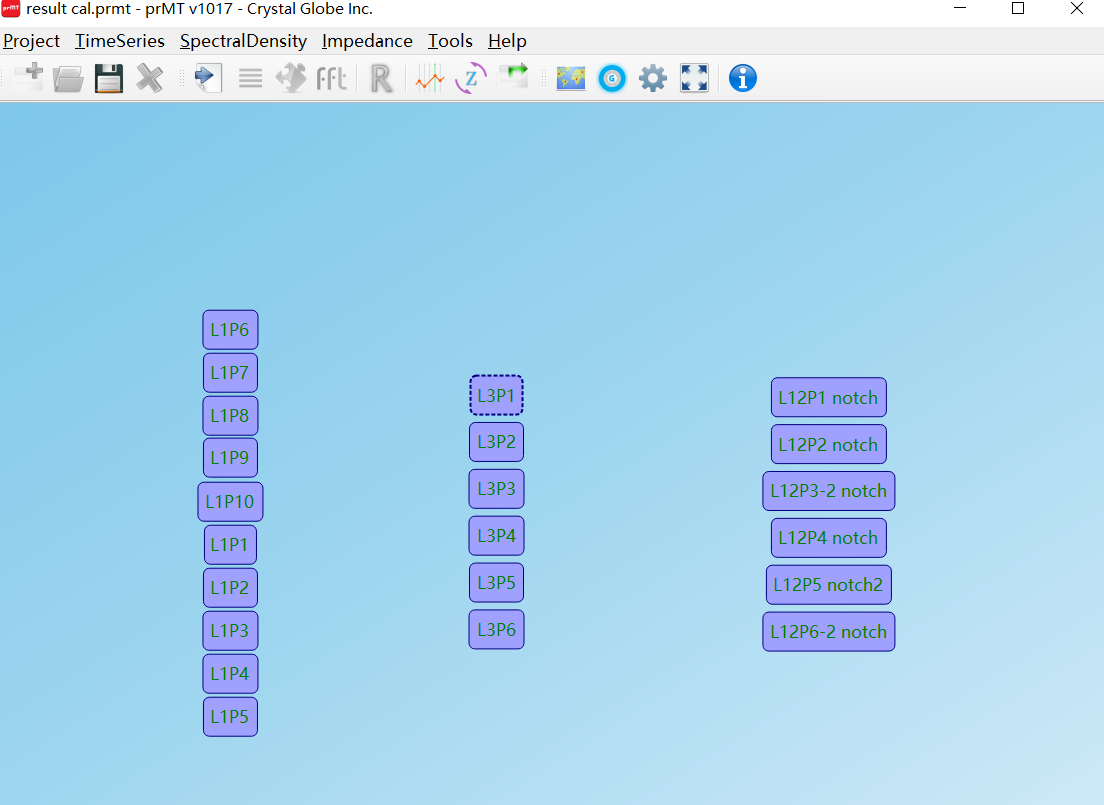
Task: Select the L3P6 station node
Action: pyautogui.click(x=496, y=630)
